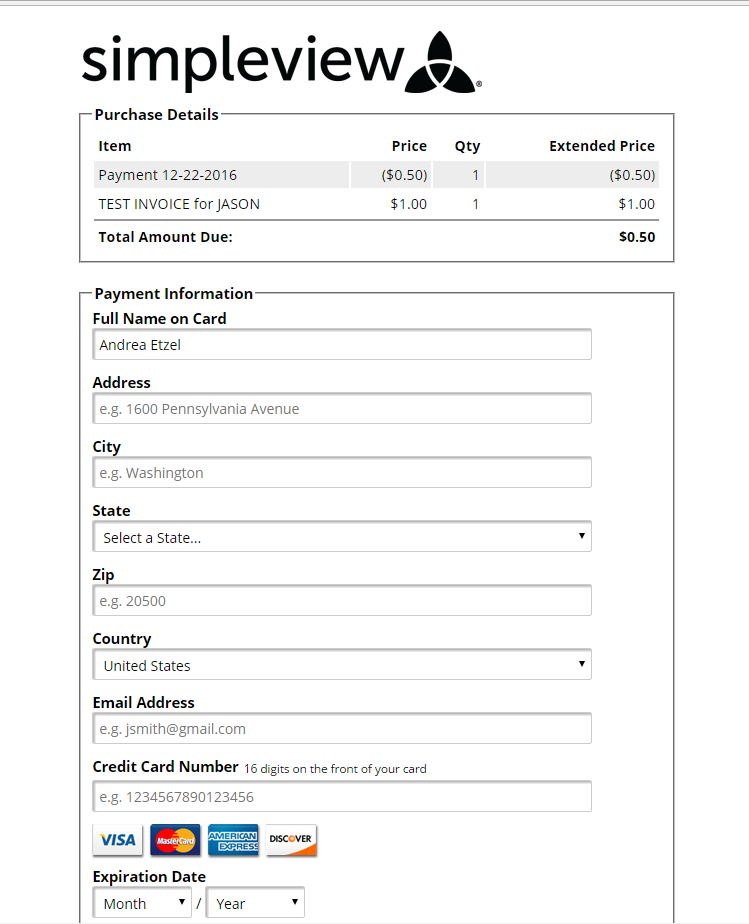749x924 pixels.
Task: Focus the Full Name on Card field
Action: [x=342, y=345]
